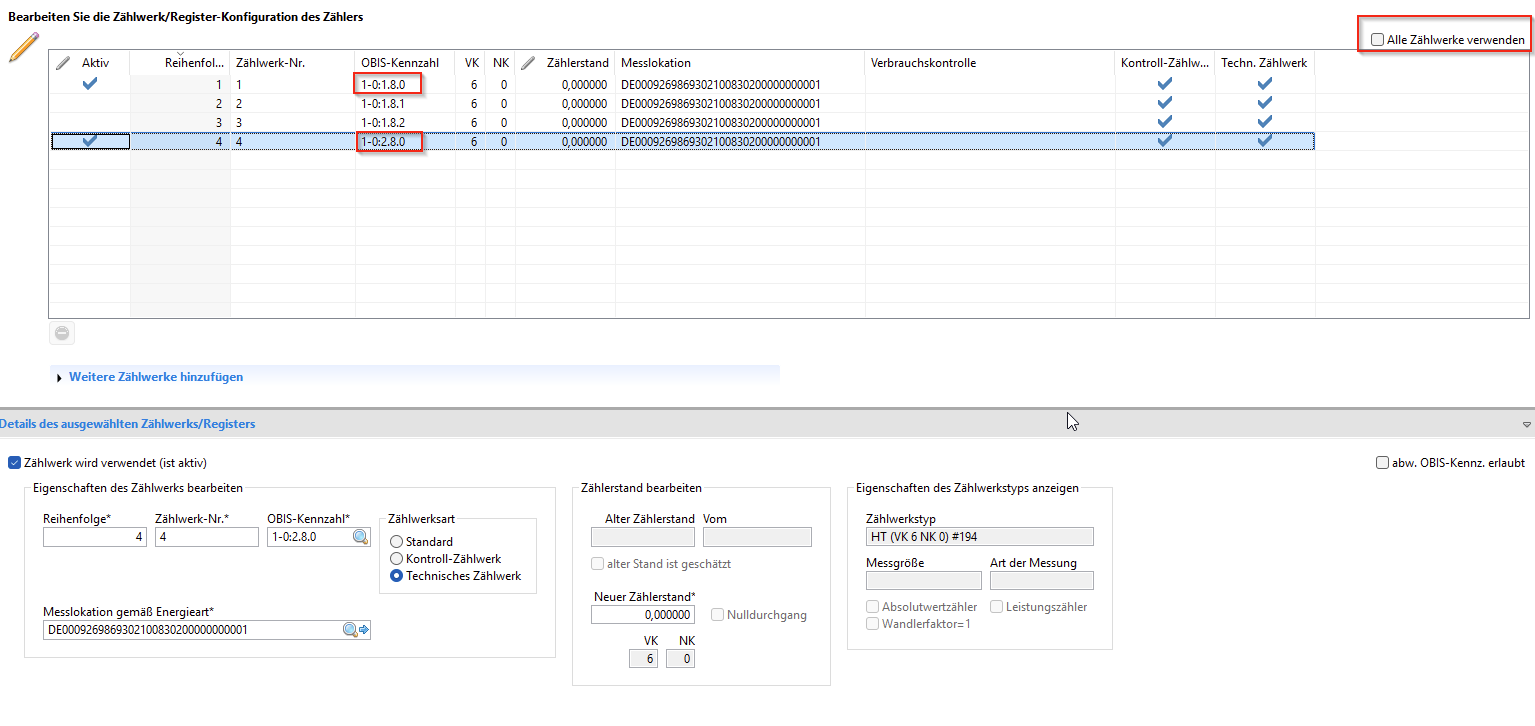Click the Neuer Zählerstand input field

(642, 615)
